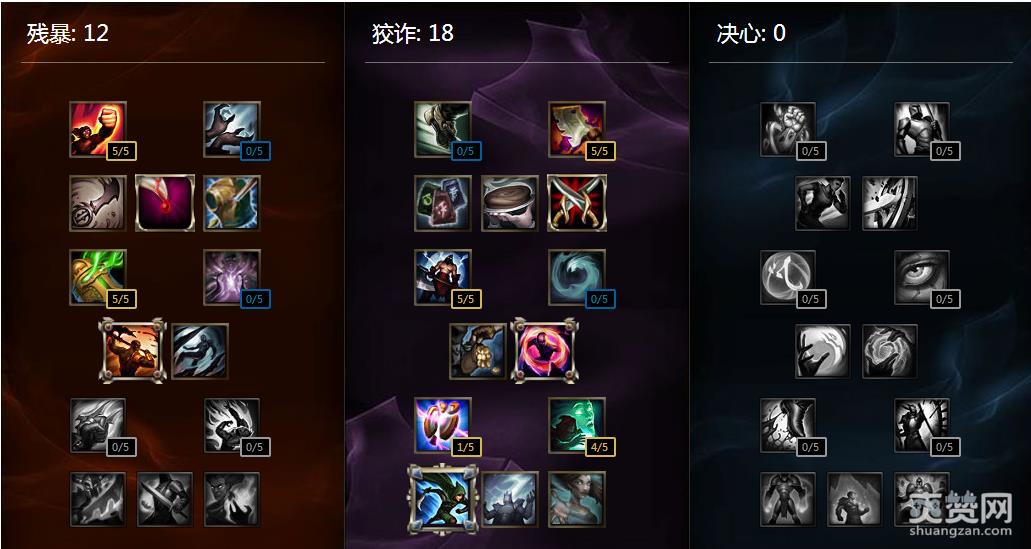
Task: Add a point to Precision shield mastery 1/5
Action: 443,425
